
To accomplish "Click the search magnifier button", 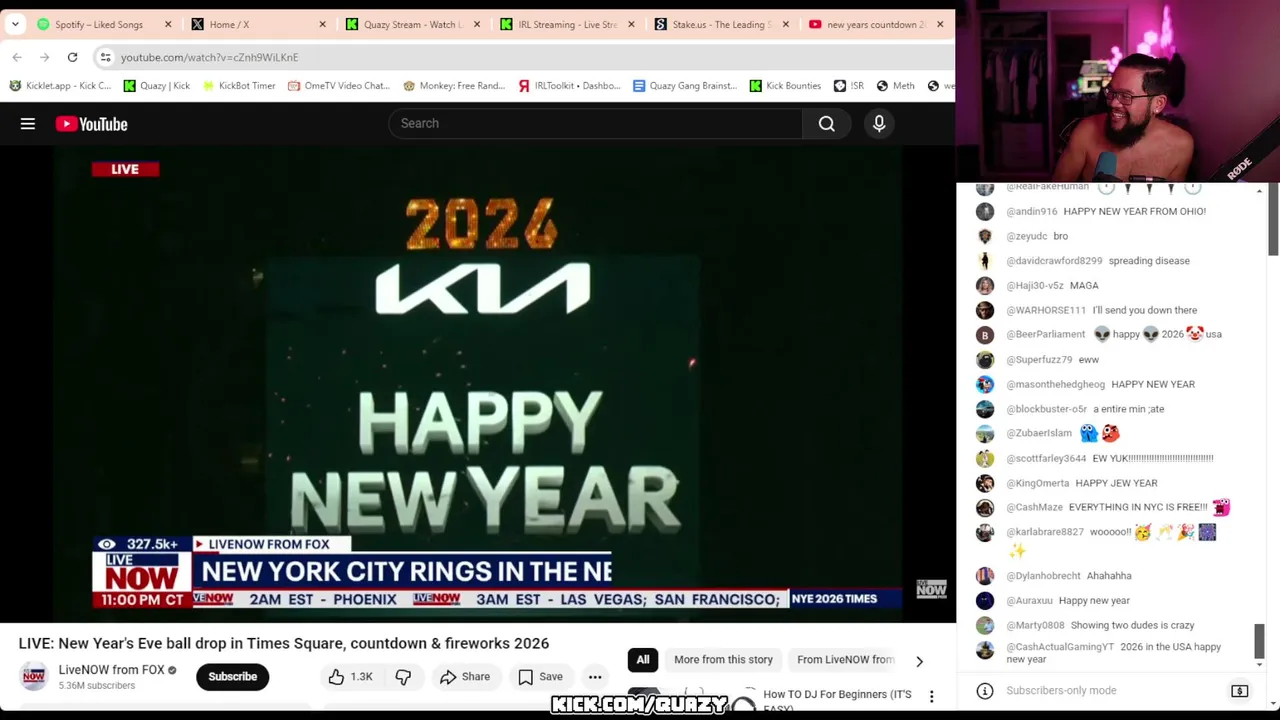I will [x=827, y=123].
